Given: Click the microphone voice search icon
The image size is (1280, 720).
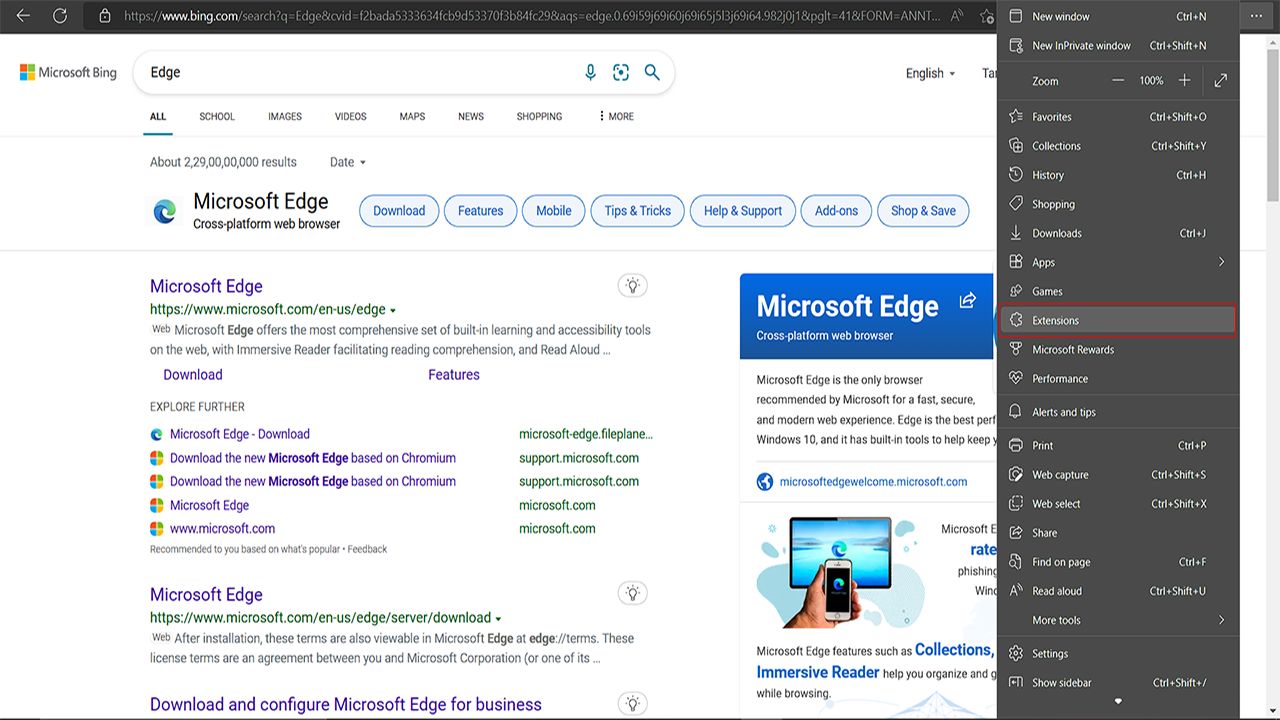Looking at the screenshot, I should coord(590,72).
